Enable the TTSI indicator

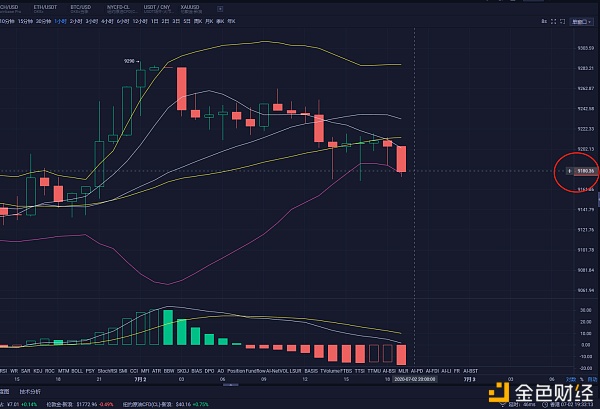pyautogui.click(x=360, y=371)
